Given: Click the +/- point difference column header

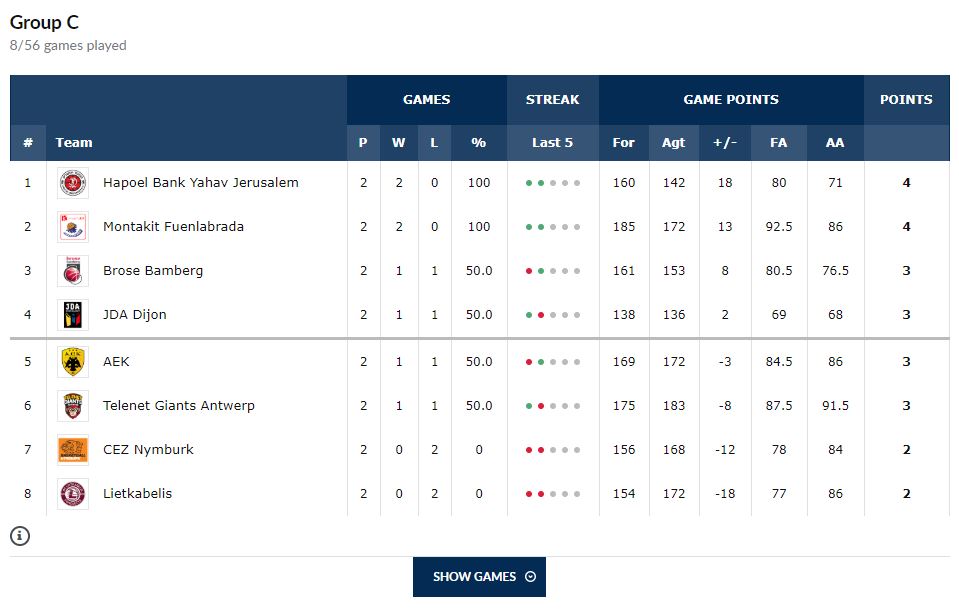Looking at the screenshot, I should coord(725,143).
